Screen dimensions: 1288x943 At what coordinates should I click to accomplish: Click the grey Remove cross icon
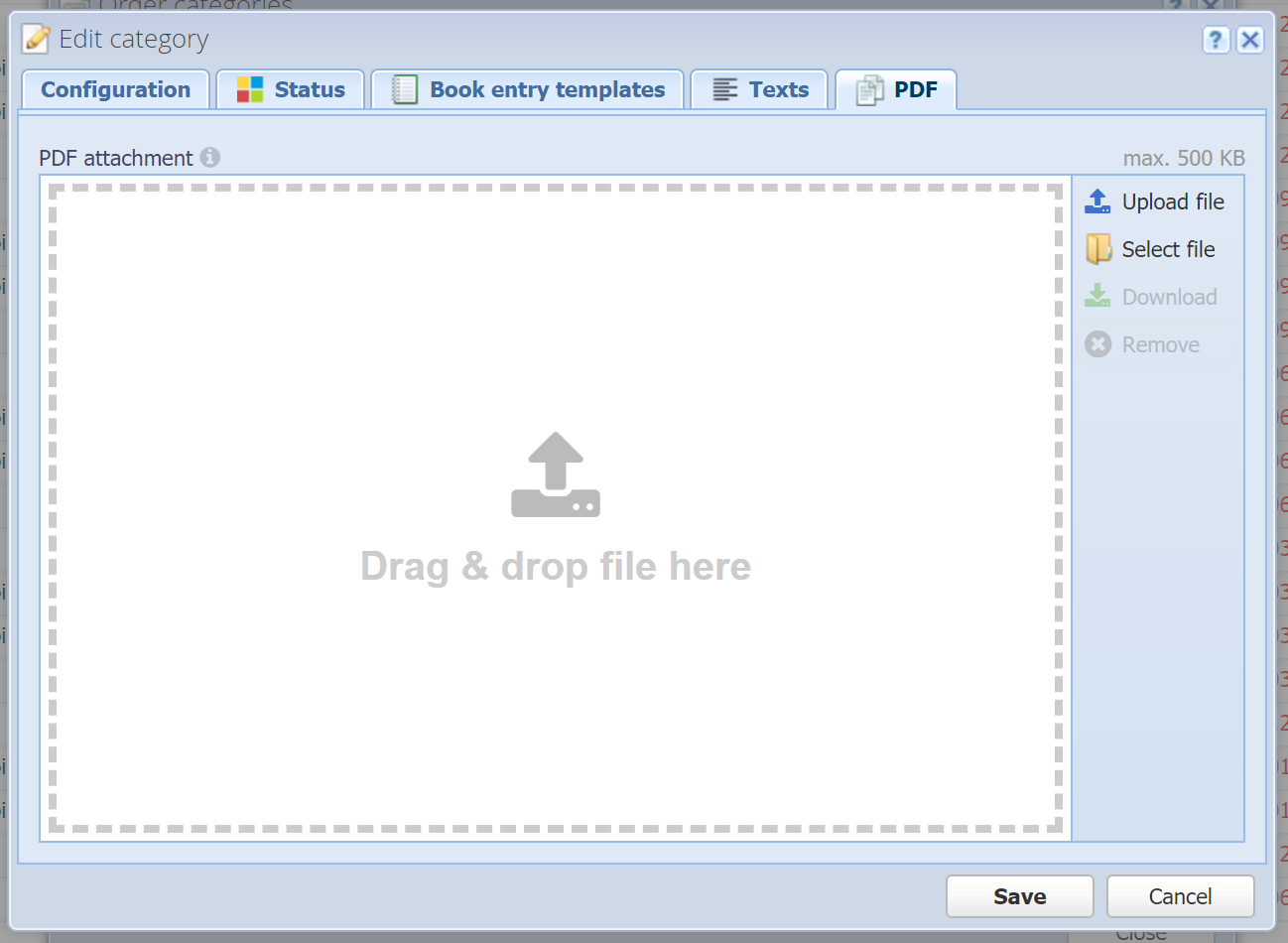[x=1098, y=344]
